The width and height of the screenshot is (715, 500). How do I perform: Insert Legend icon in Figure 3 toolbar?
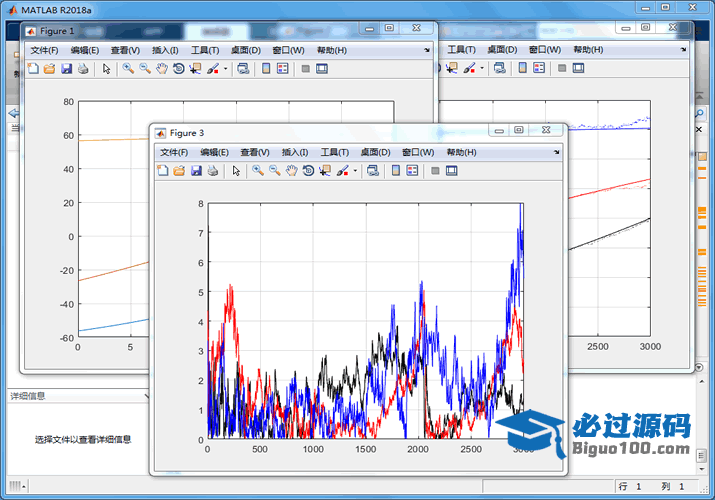click(412, 171)
